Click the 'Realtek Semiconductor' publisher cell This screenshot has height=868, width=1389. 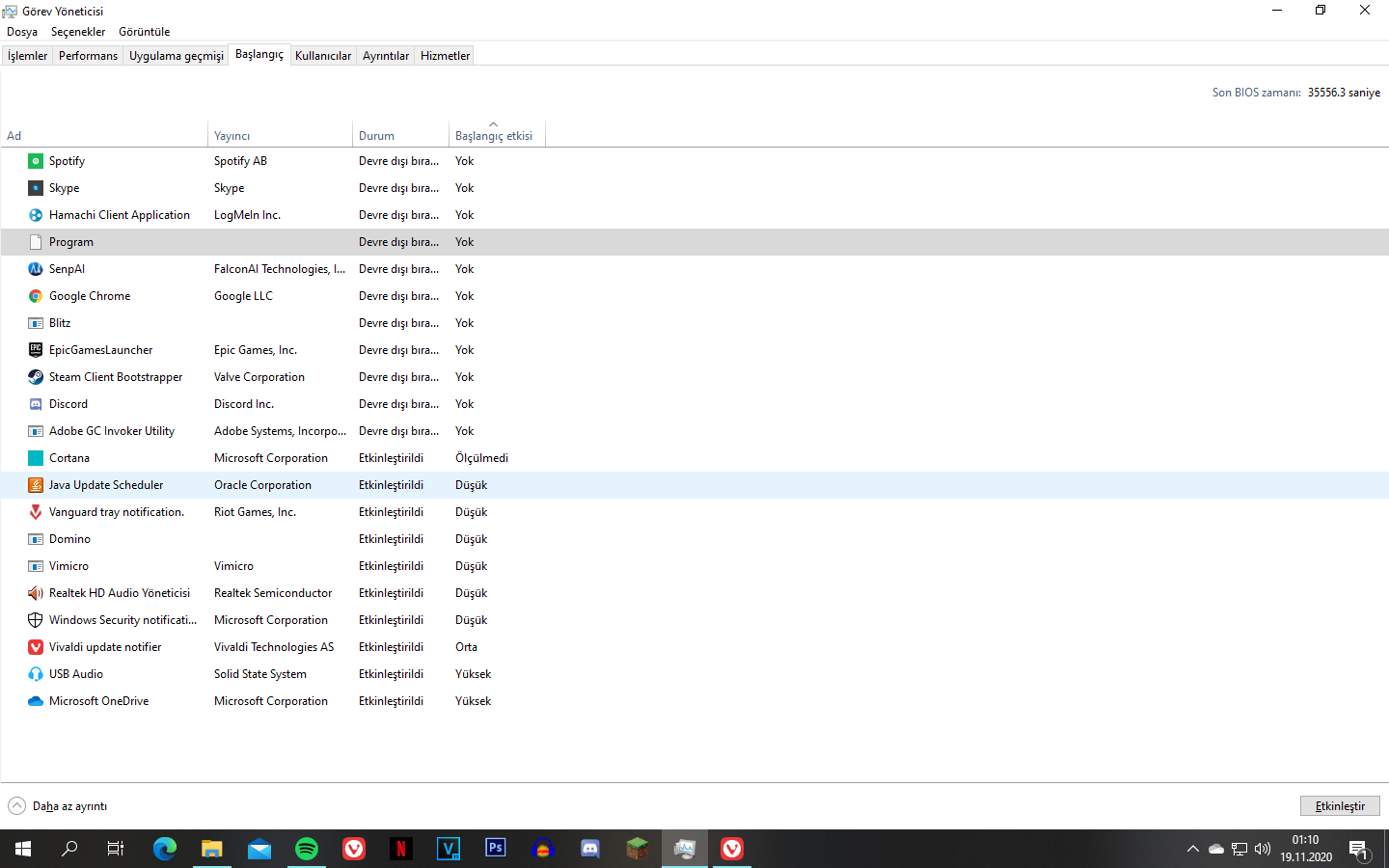(x=273, y=593)
